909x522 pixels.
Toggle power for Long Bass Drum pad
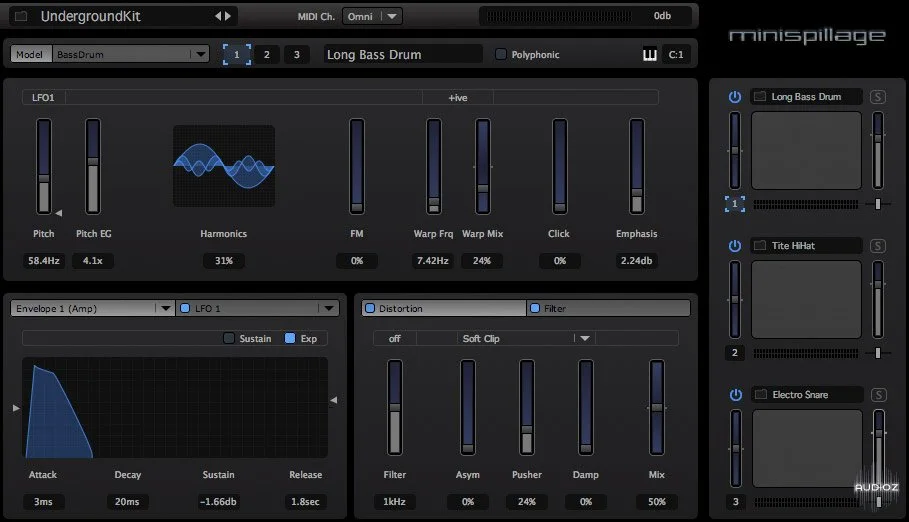[x=735, y=97]
